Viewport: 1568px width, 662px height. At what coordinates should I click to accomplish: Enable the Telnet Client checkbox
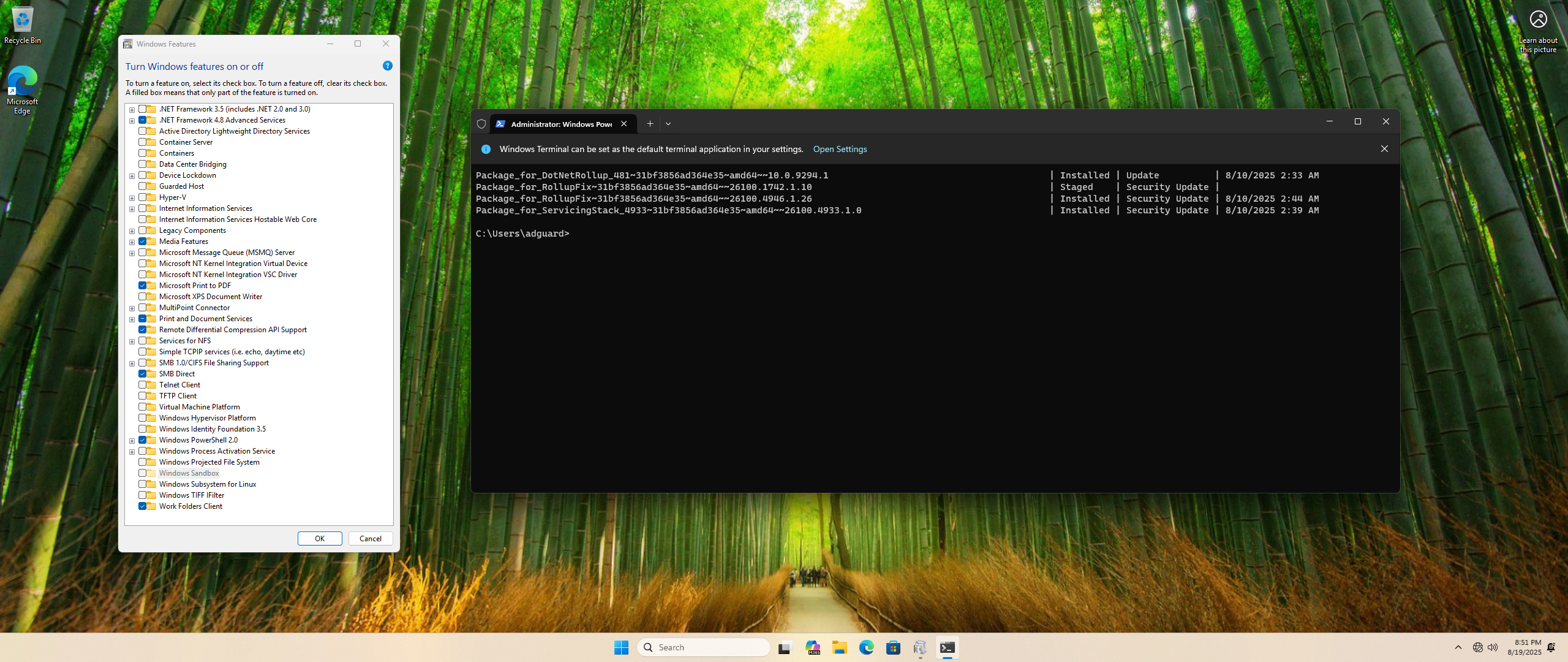pyautogui.click(x=142, y=385)
